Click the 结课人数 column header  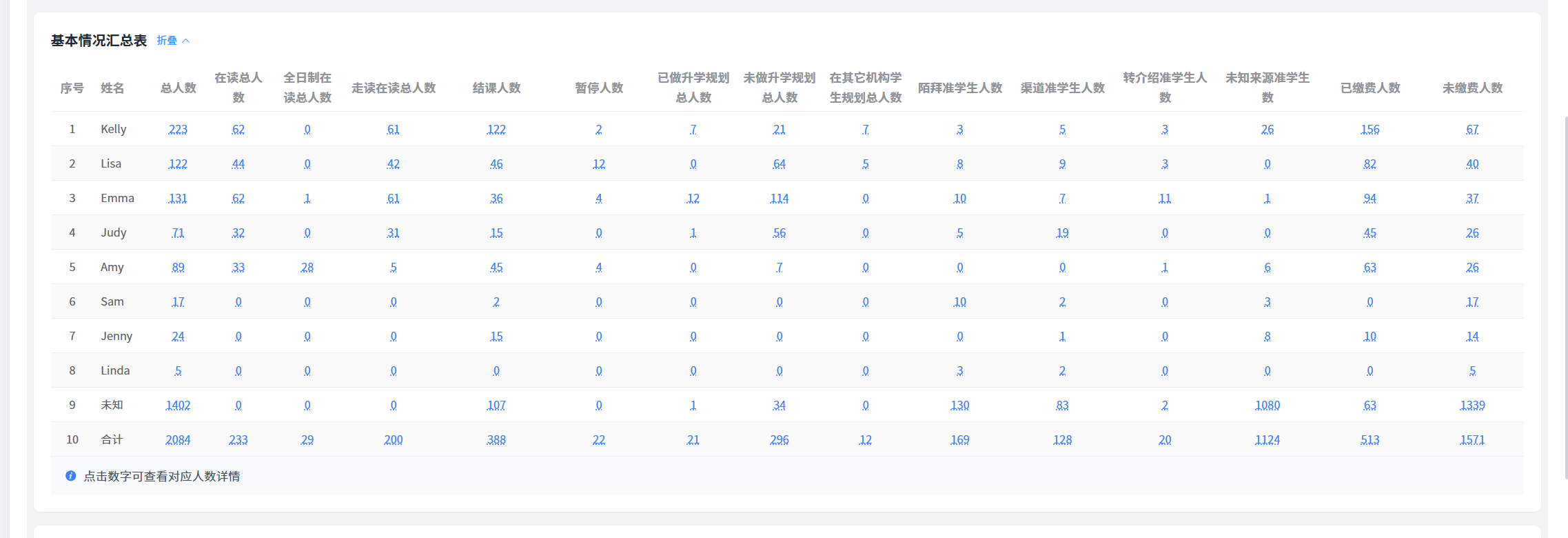click(496, 88)
